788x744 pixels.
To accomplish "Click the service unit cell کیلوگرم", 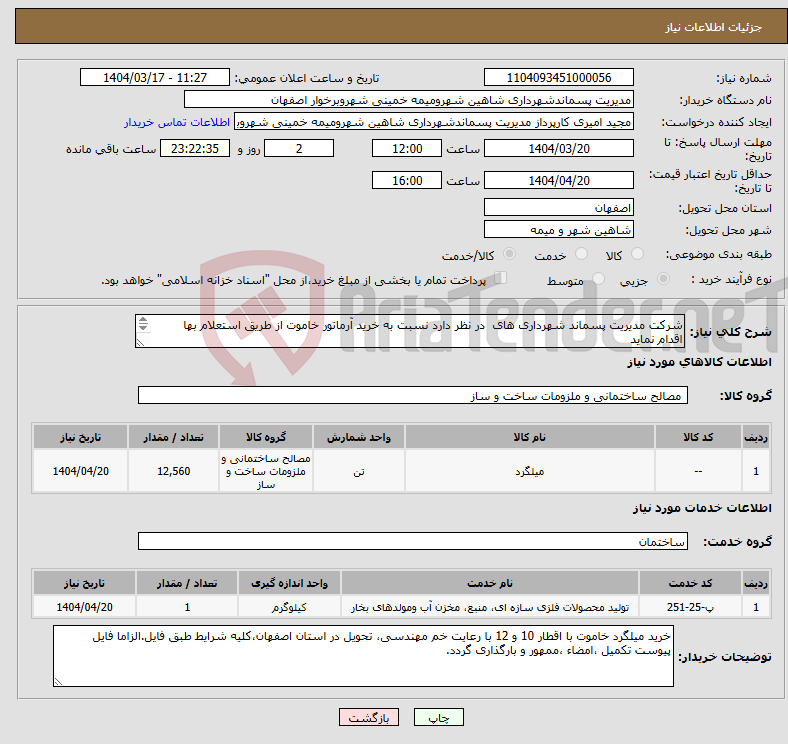I will click(x=289, y=607).
